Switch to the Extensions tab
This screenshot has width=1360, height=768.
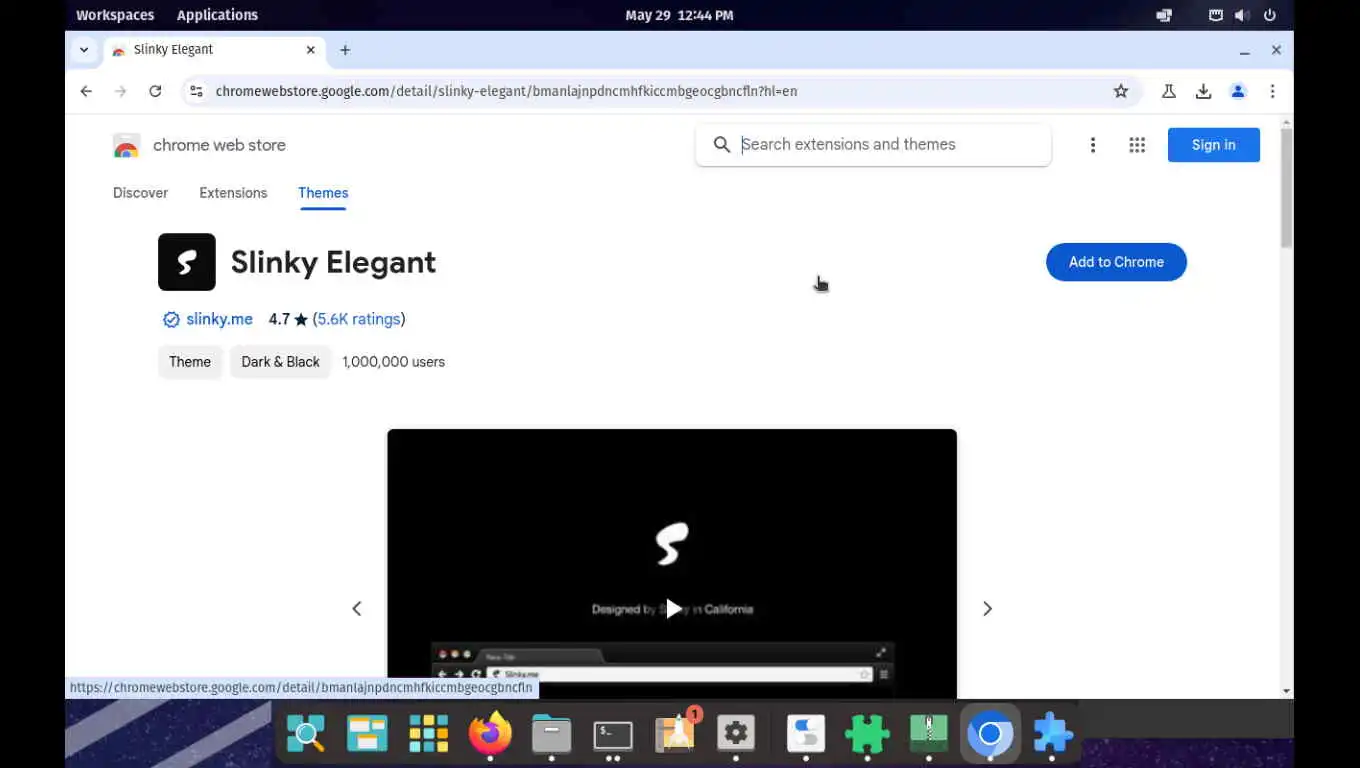[x=233, y=193]
